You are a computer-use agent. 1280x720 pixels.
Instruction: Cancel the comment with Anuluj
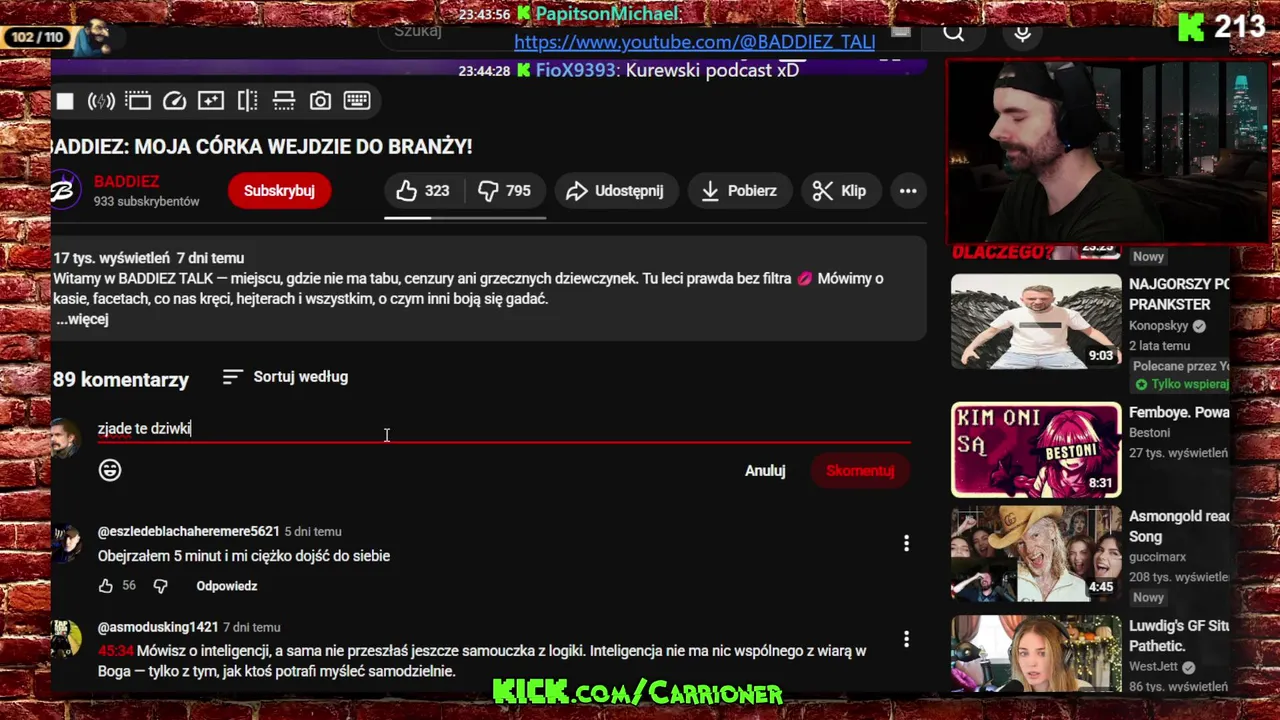765,471
